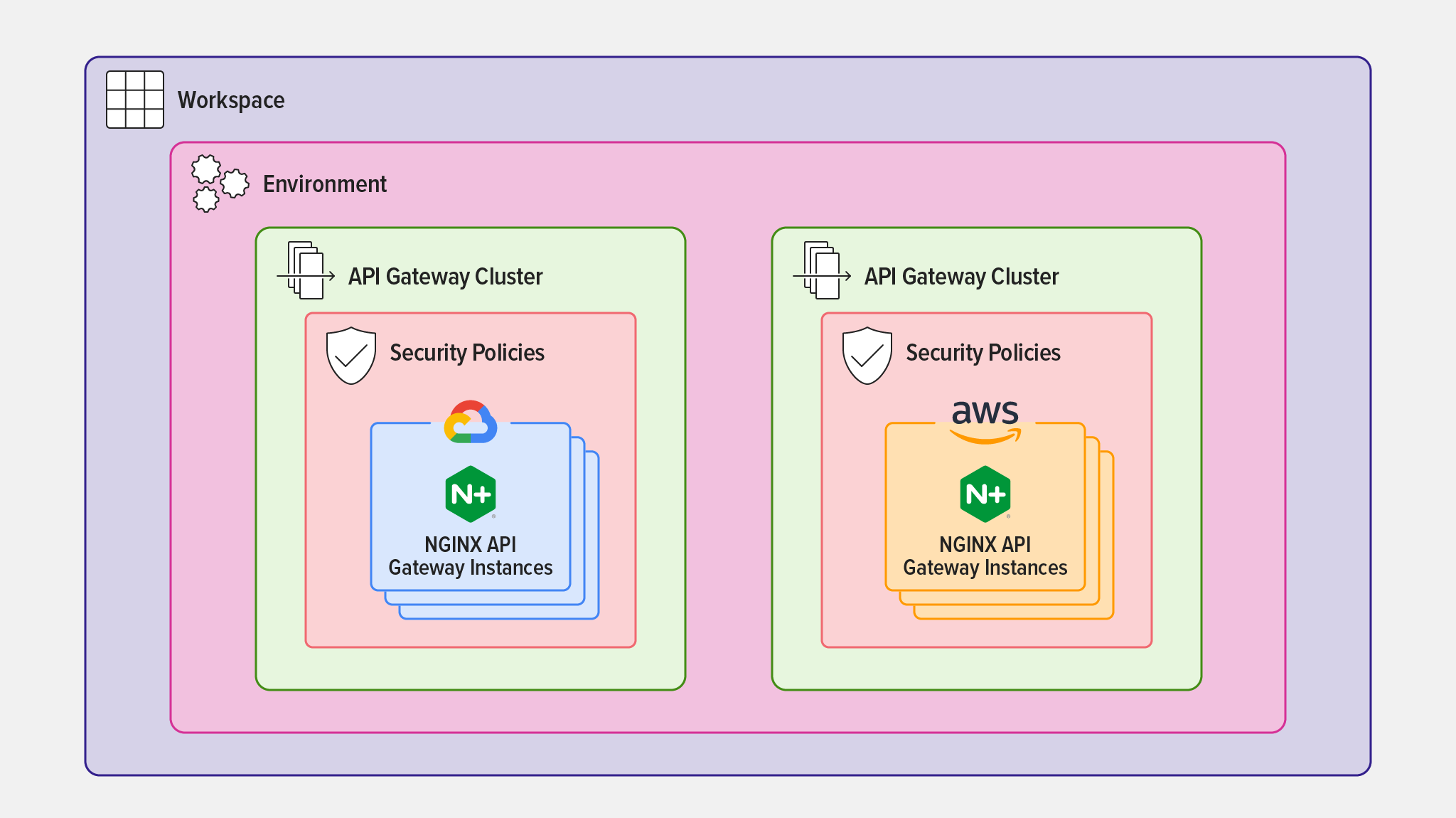
Task: Click the right API Gateway Cluster icon
Action: (x=822, y=271)
